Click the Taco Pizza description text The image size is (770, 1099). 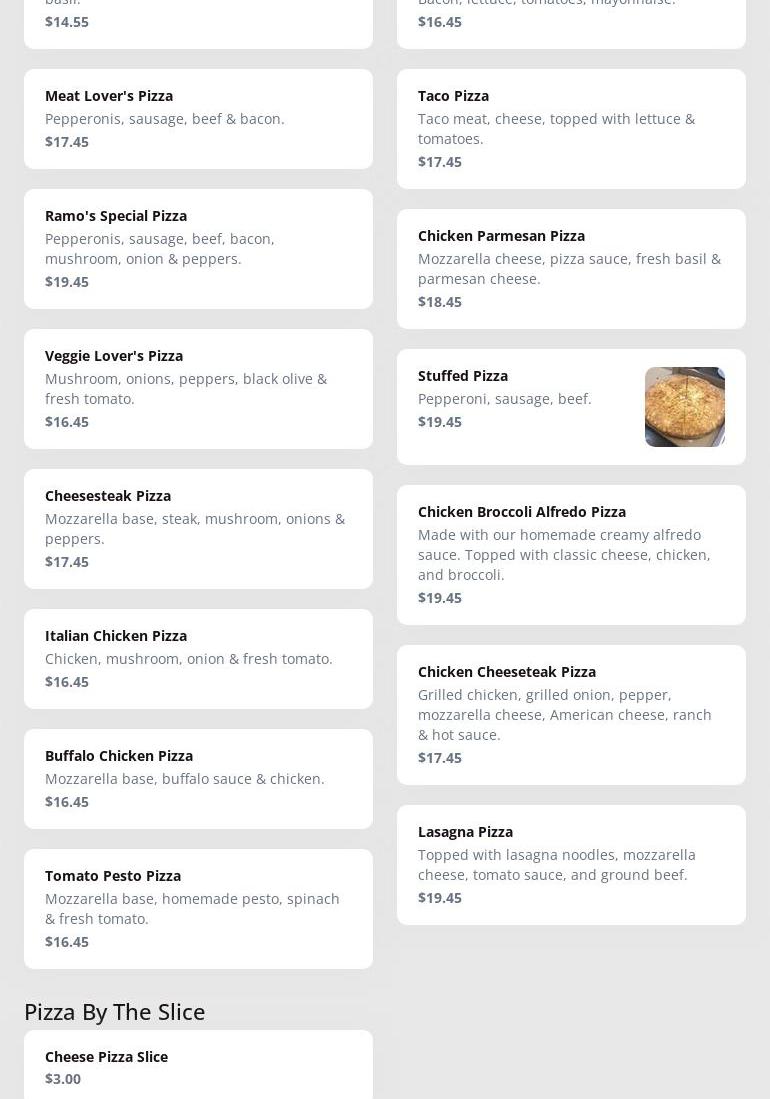coord(556,128)
